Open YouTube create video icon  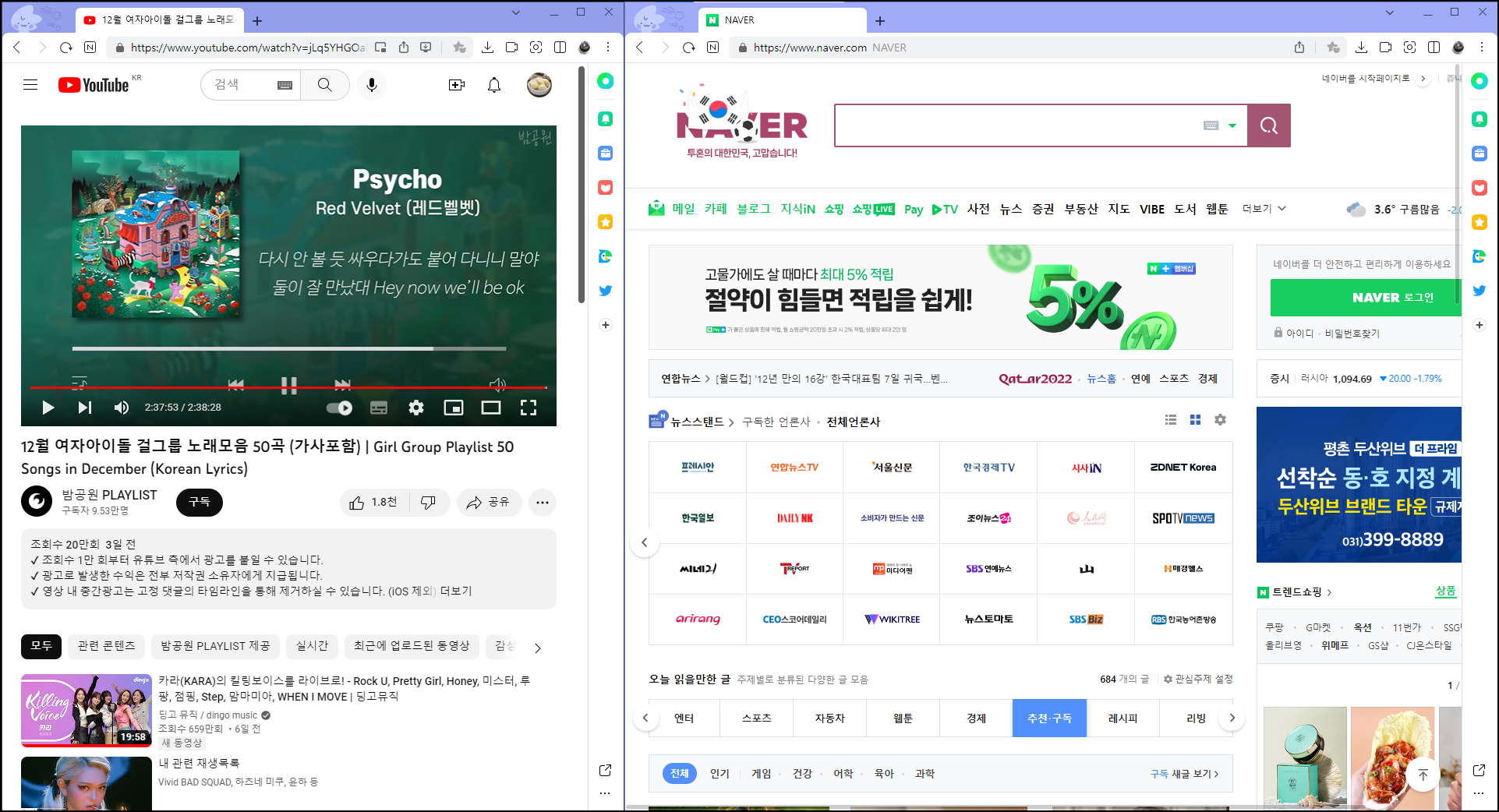click(457, 85)
